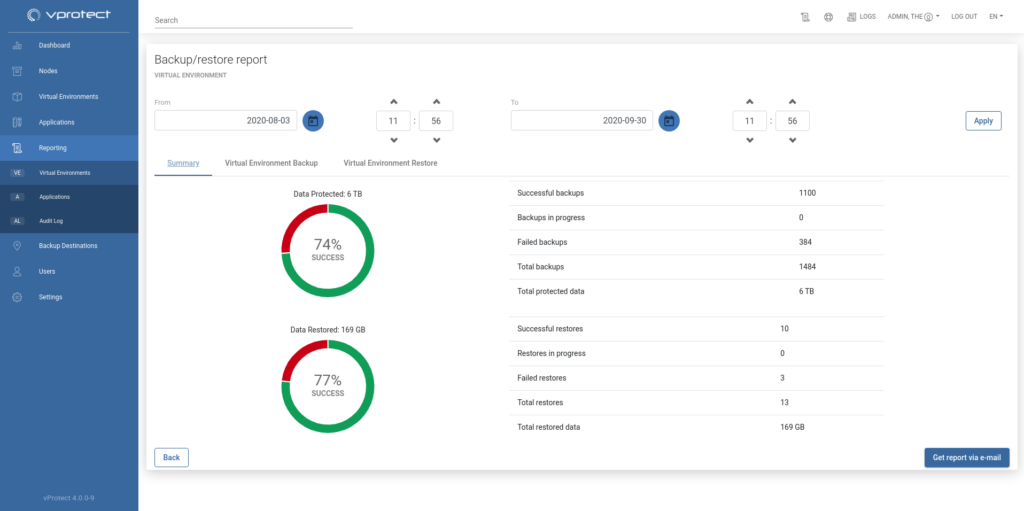This screenshot has width=1024, height=511.
Task: Open LOGS from the top bar
Action: coord(860,17)
